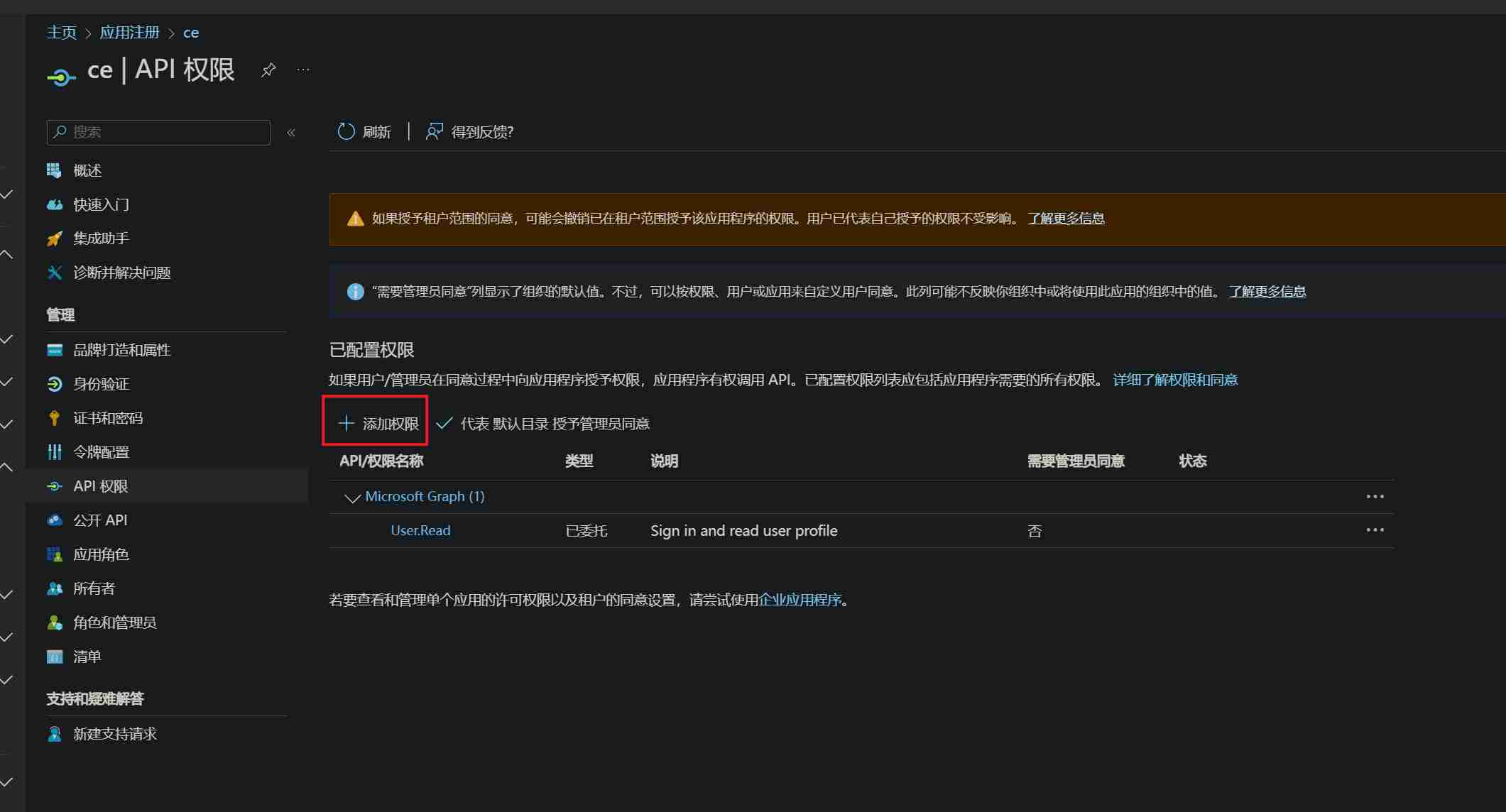Click 应用注册 breadcrumb link
This screenshot has height=812, width=1506.
[x=129, y=33]
